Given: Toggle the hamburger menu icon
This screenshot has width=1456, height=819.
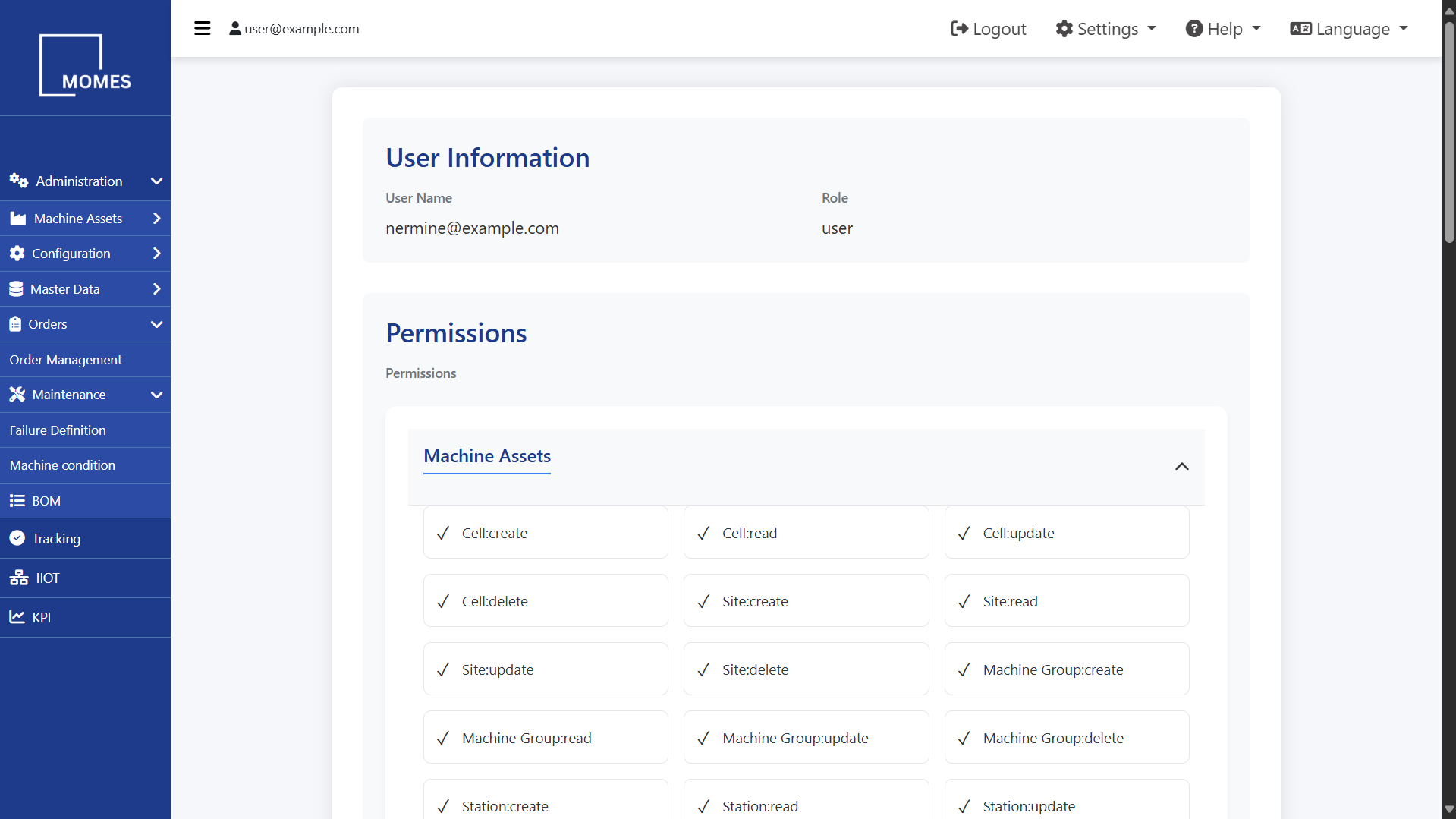Looking at the screenshot, I should pos(202,29).
